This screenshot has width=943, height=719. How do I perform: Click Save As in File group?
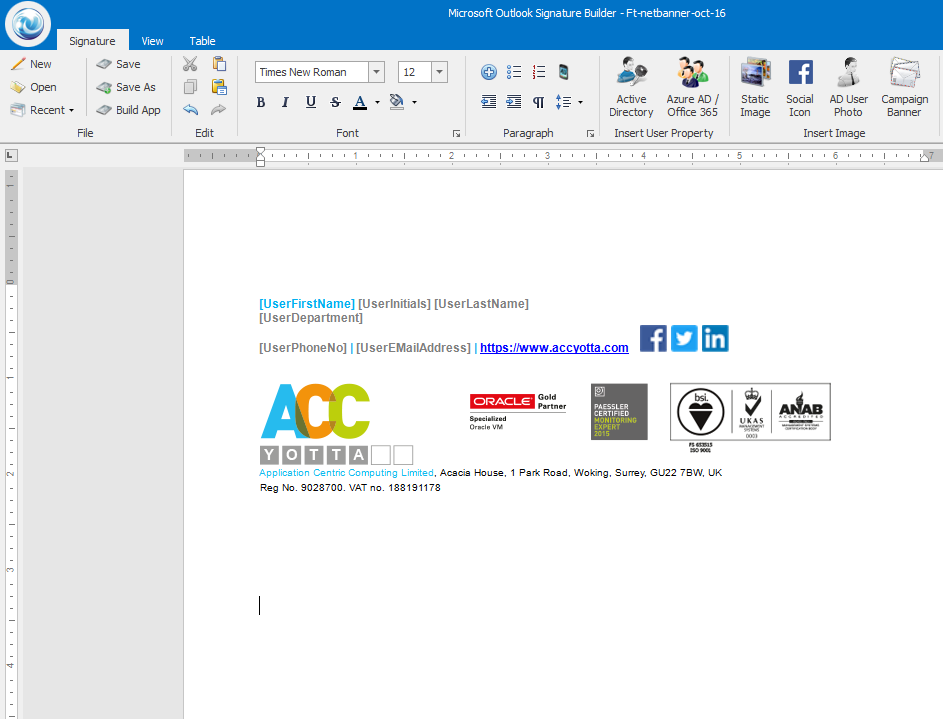(x=126, y=87)
